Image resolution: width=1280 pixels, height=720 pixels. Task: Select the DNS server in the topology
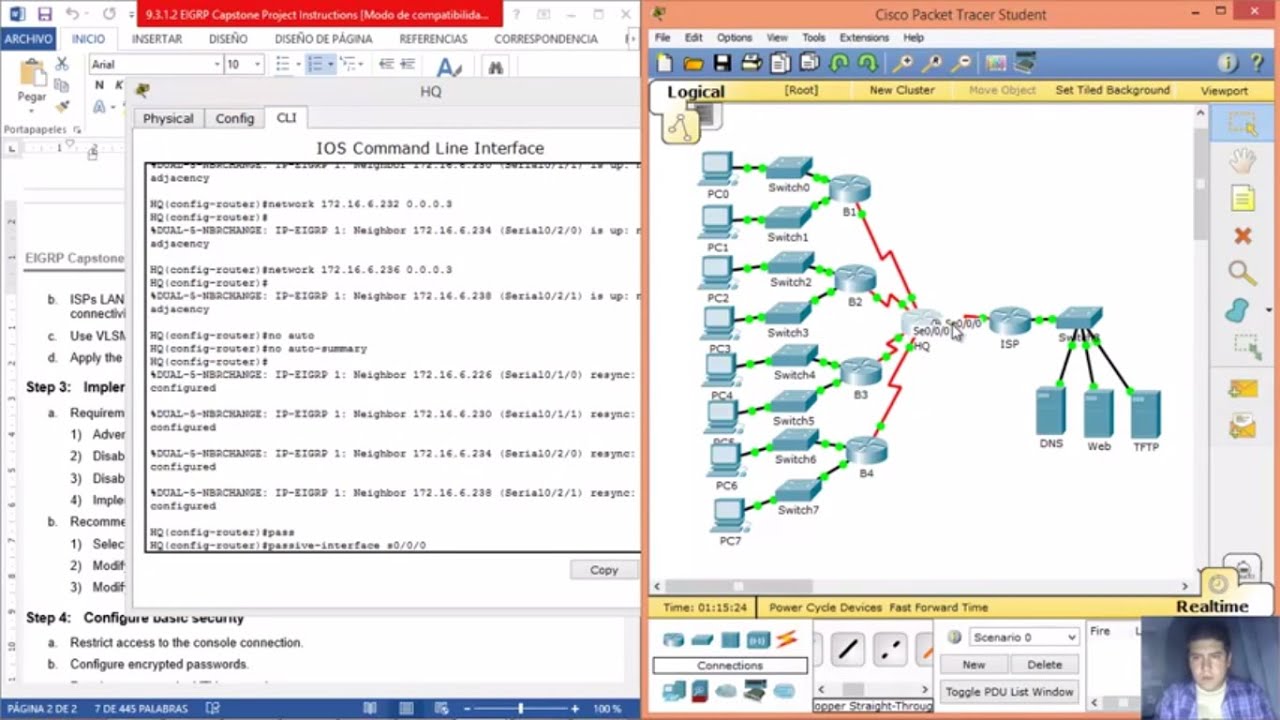(x=1051, y=410)
